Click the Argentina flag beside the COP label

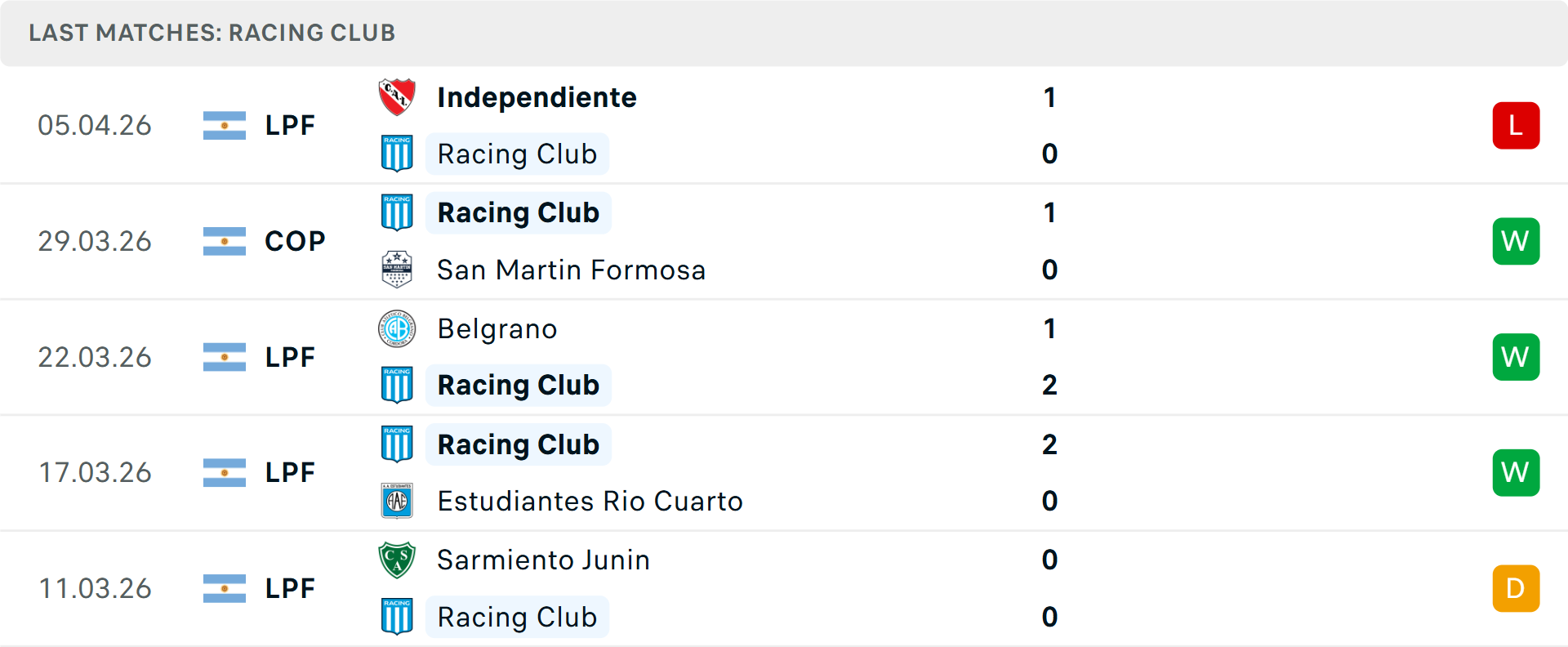pos(225,241)
